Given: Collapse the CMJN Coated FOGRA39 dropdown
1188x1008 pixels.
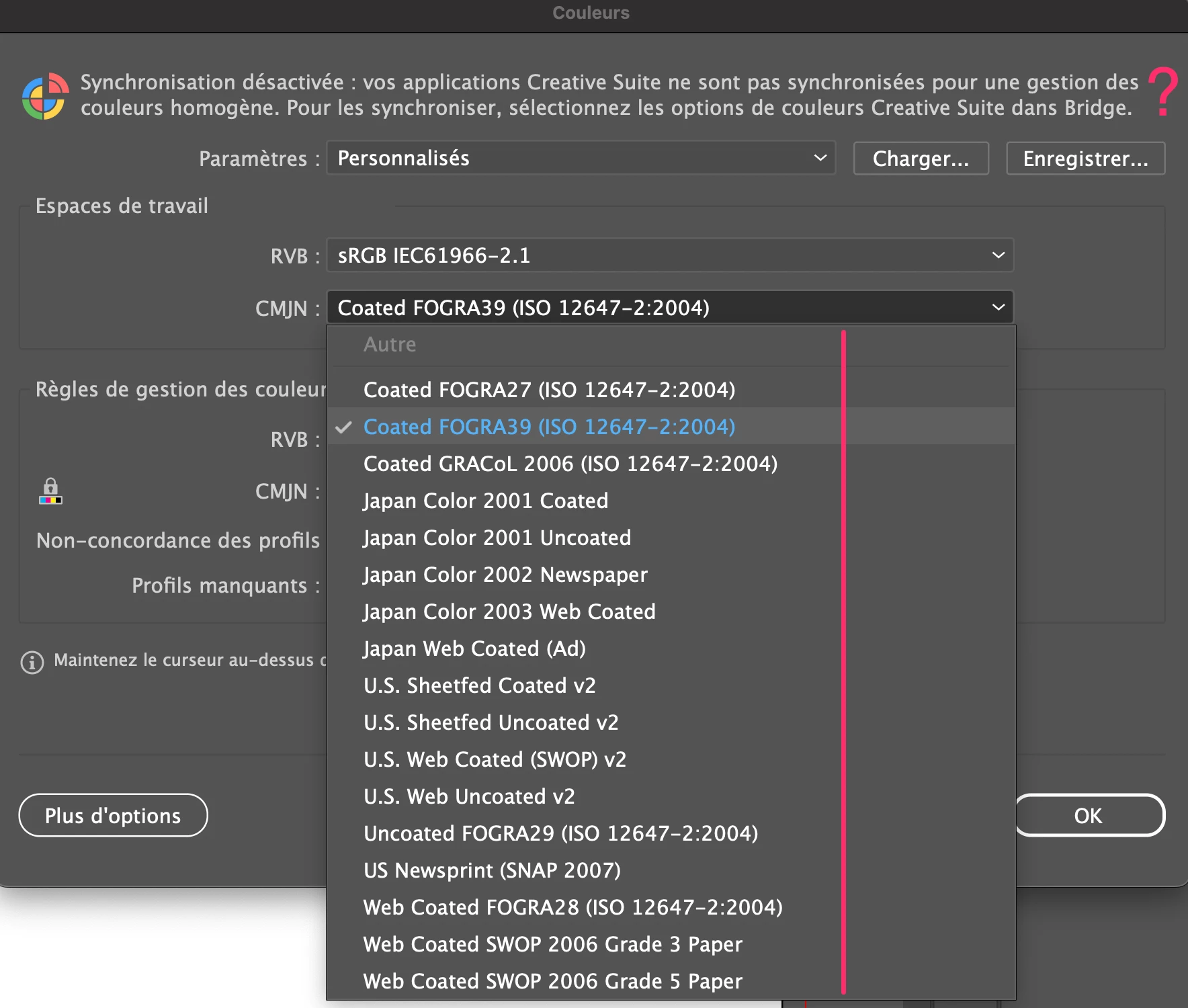Looking at the screenshot, I should [670, 308].
